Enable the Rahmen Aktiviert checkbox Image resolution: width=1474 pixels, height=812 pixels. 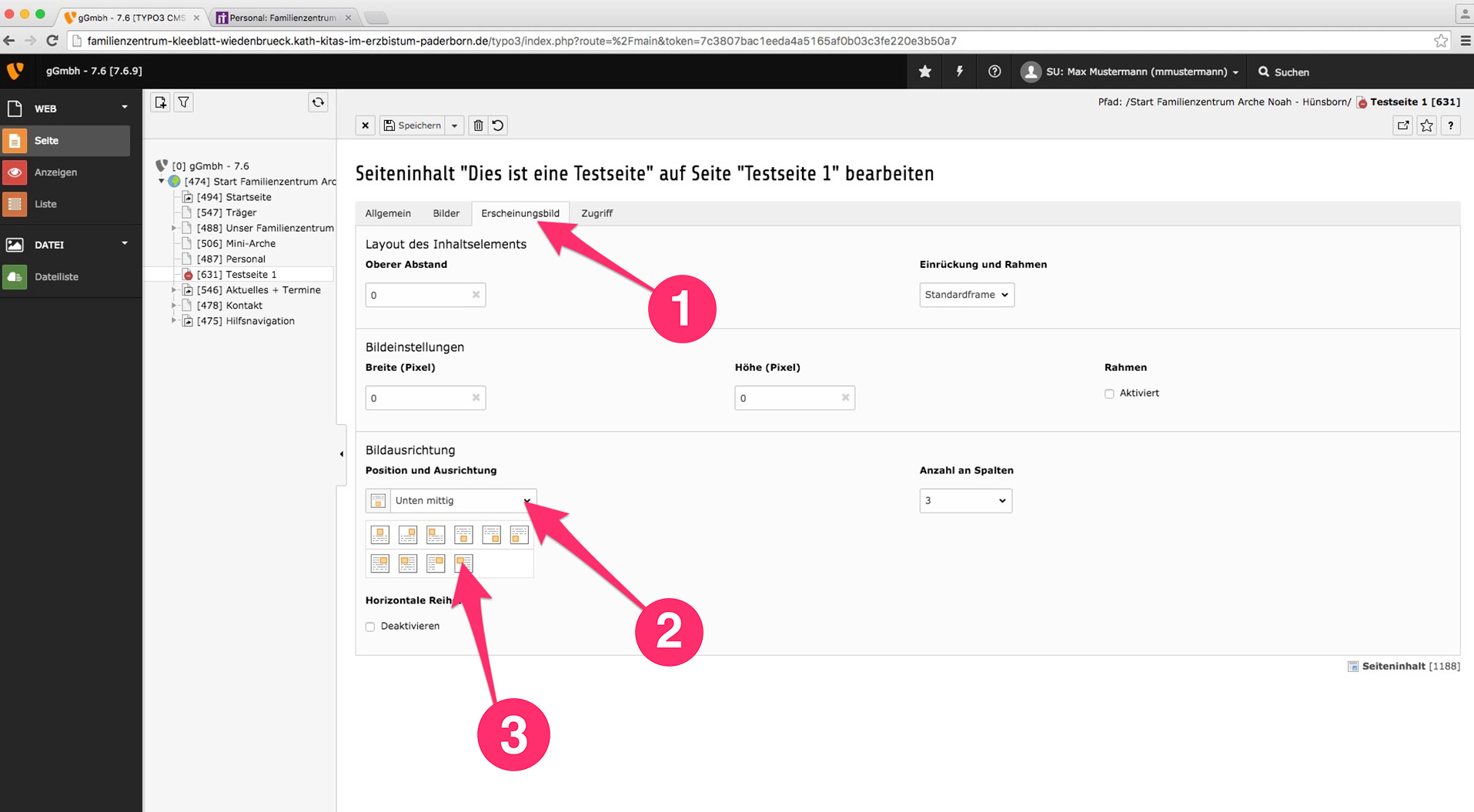click(x=1109, y=393)
